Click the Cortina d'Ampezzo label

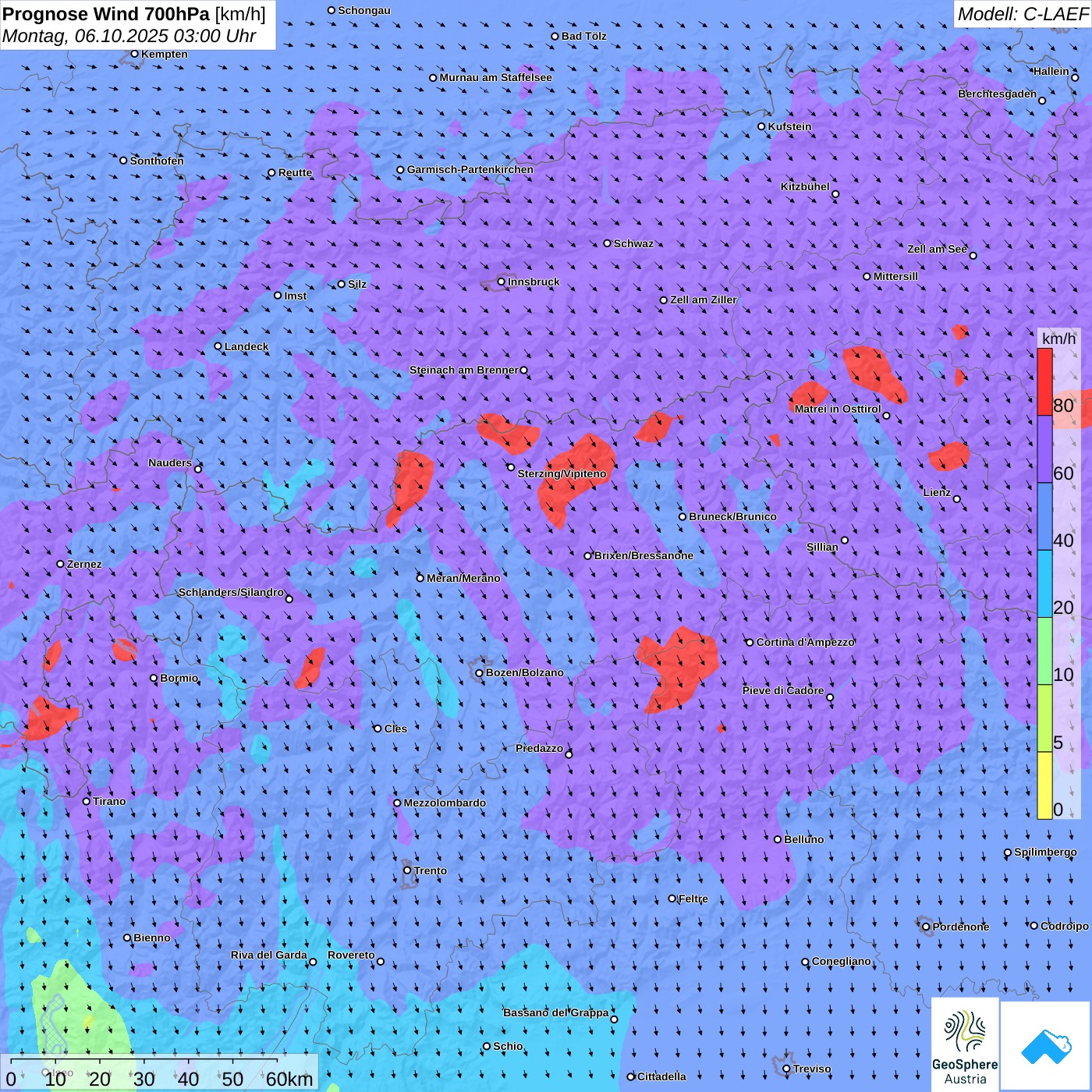806,642
